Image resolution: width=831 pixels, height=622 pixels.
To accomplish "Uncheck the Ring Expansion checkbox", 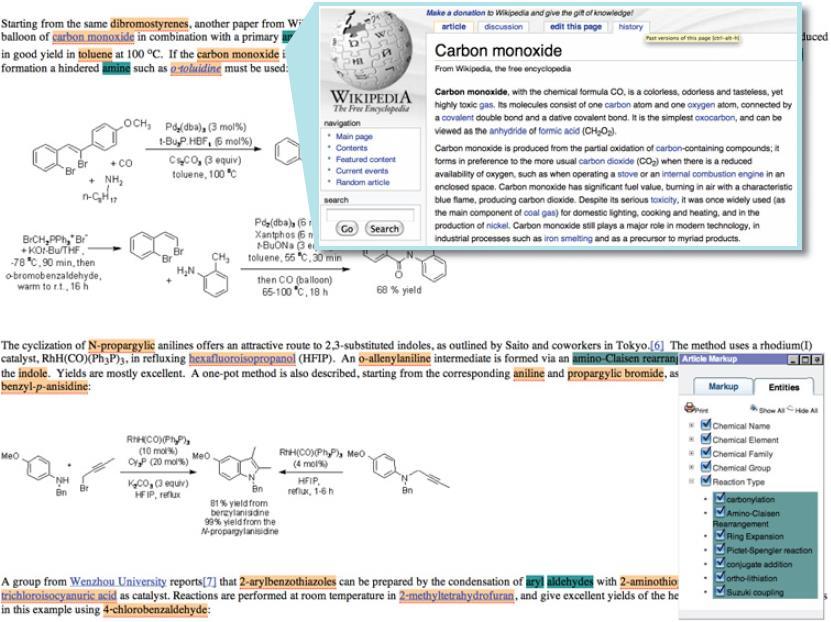I will pos(720,535).
